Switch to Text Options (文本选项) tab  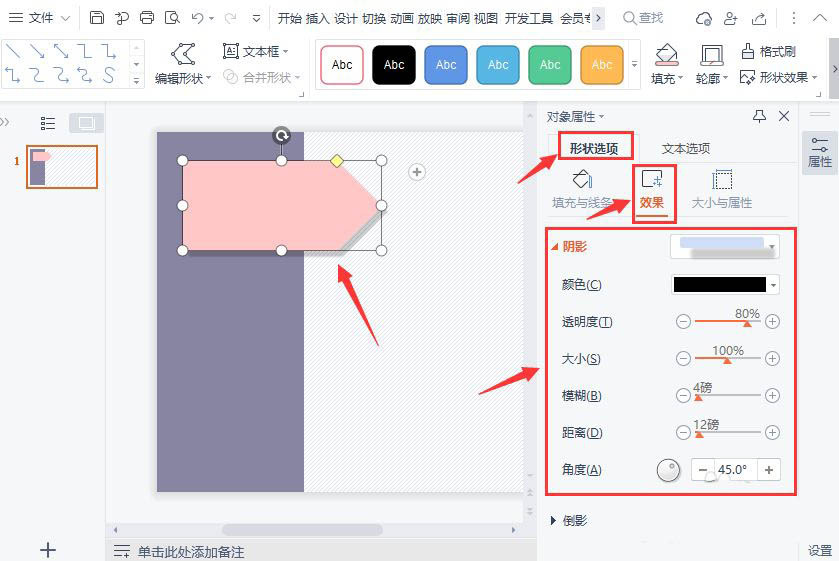coord(685,148)
